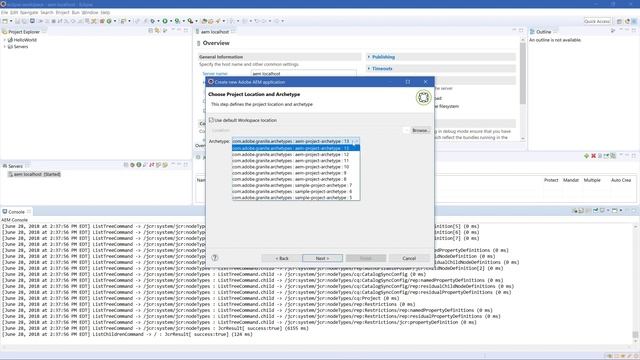Click the clear console icon in Console toolbar

coord(575,210)
